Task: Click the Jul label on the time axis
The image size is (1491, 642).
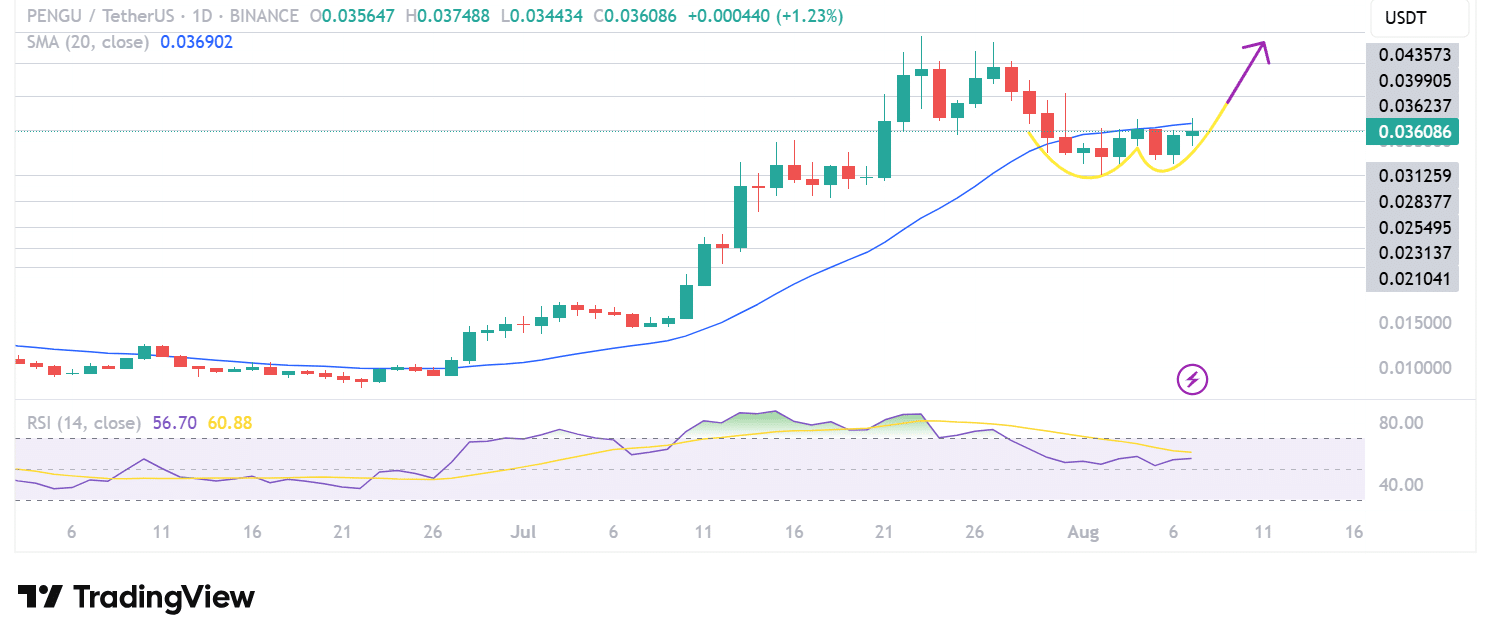Action: tap(522, 532)
